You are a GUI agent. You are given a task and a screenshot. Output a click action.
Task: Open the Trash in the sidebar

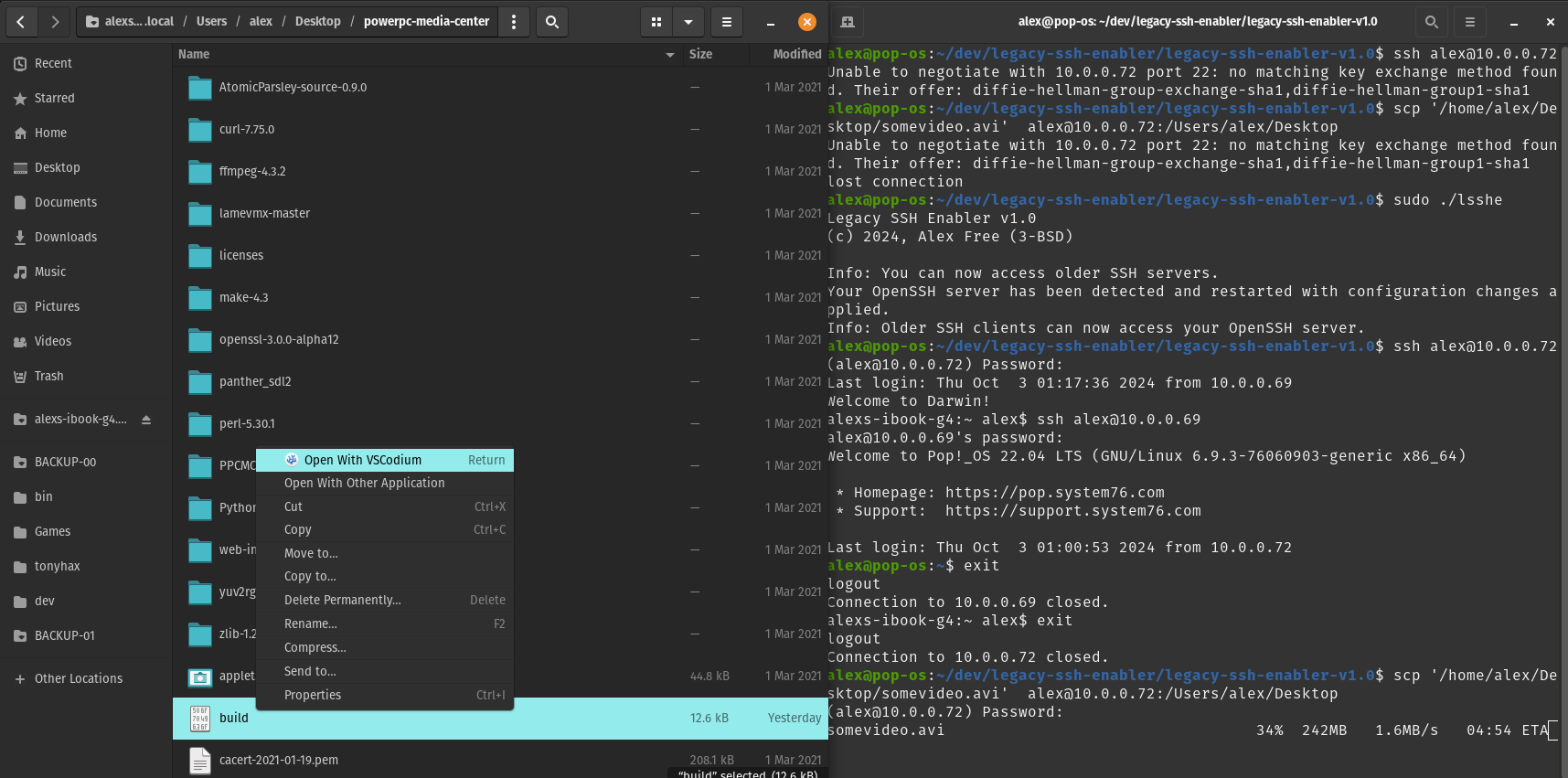point(49,376)
